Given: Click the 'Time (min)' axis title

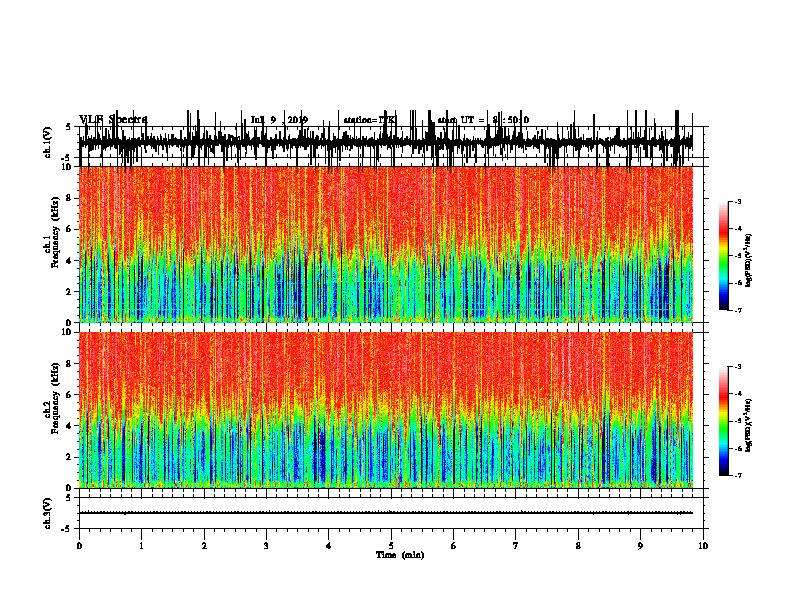Looking at the screenshot, I should pos(400,555).
